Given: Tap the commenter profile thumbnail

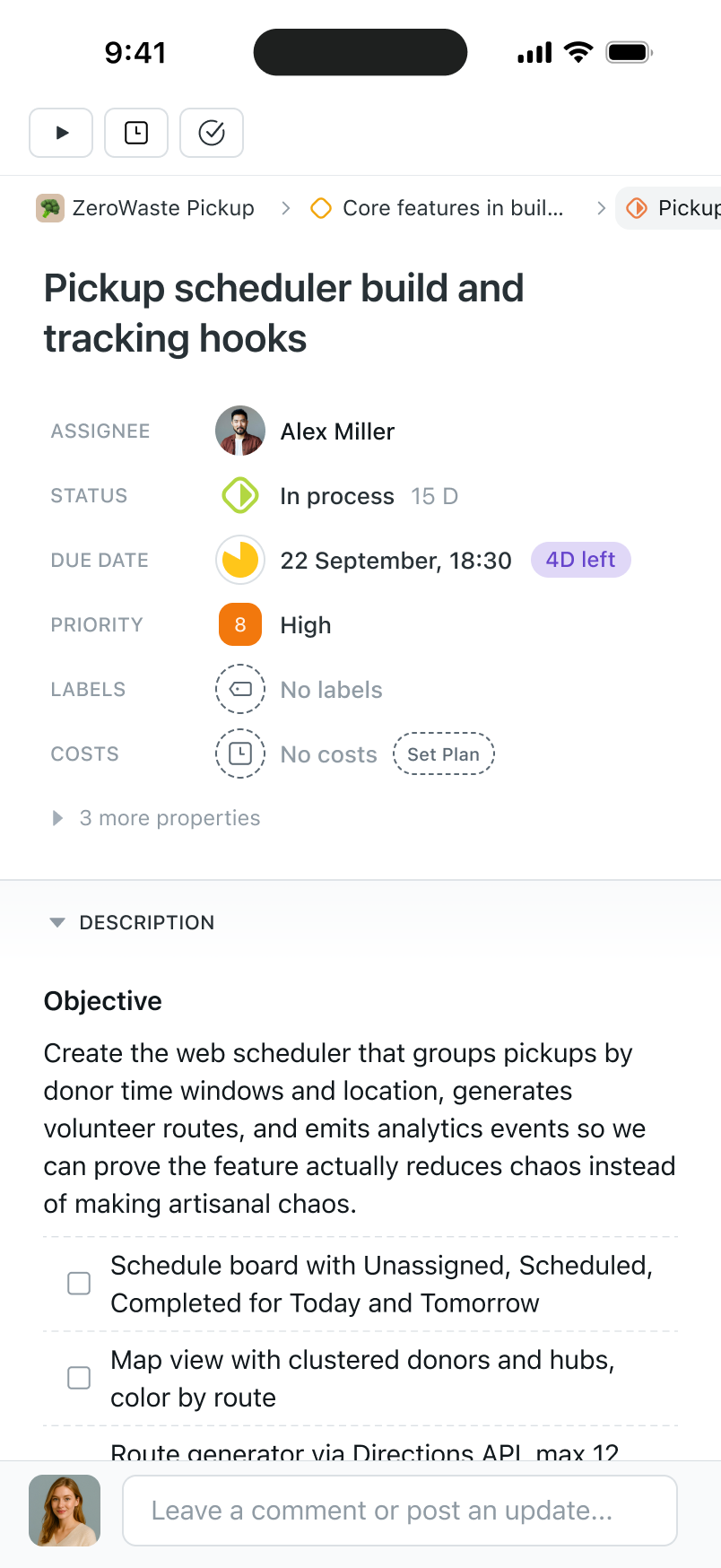Looking at the screenshot, I should 65,1511.
